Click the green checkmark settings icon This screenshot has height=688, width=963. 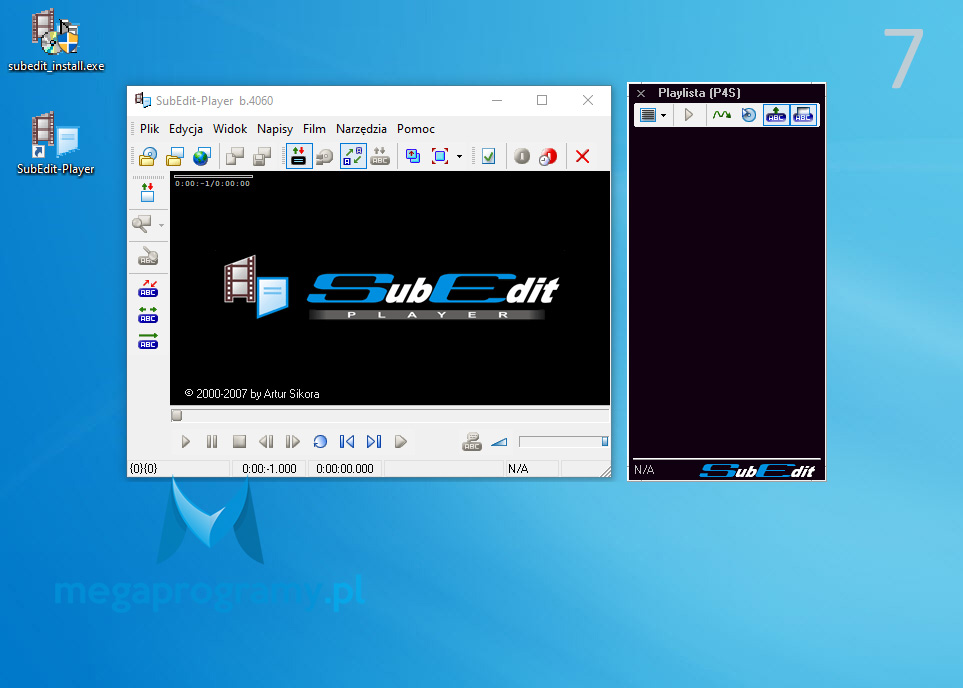pos(489,157)
